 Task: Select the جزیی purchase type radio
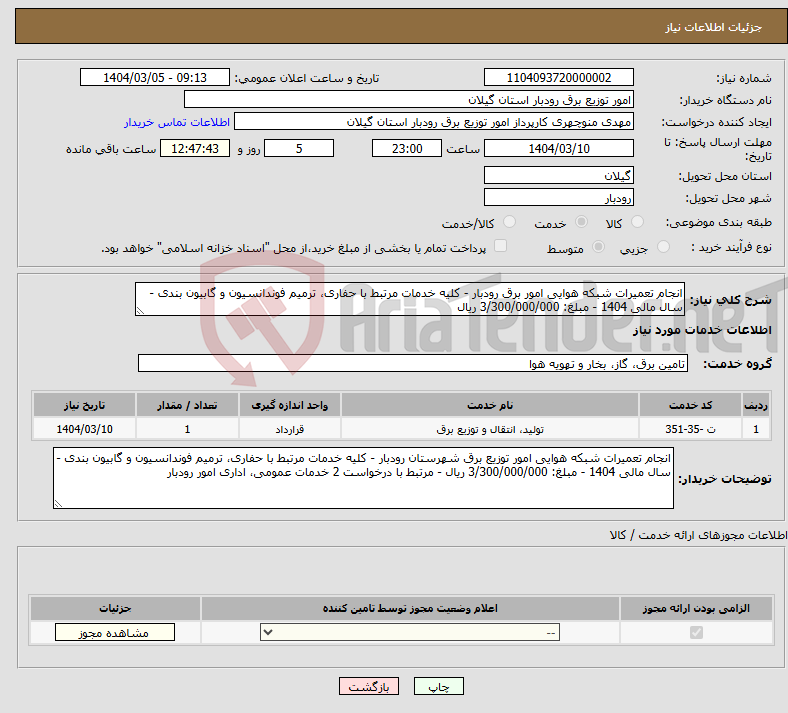[663, 247]
